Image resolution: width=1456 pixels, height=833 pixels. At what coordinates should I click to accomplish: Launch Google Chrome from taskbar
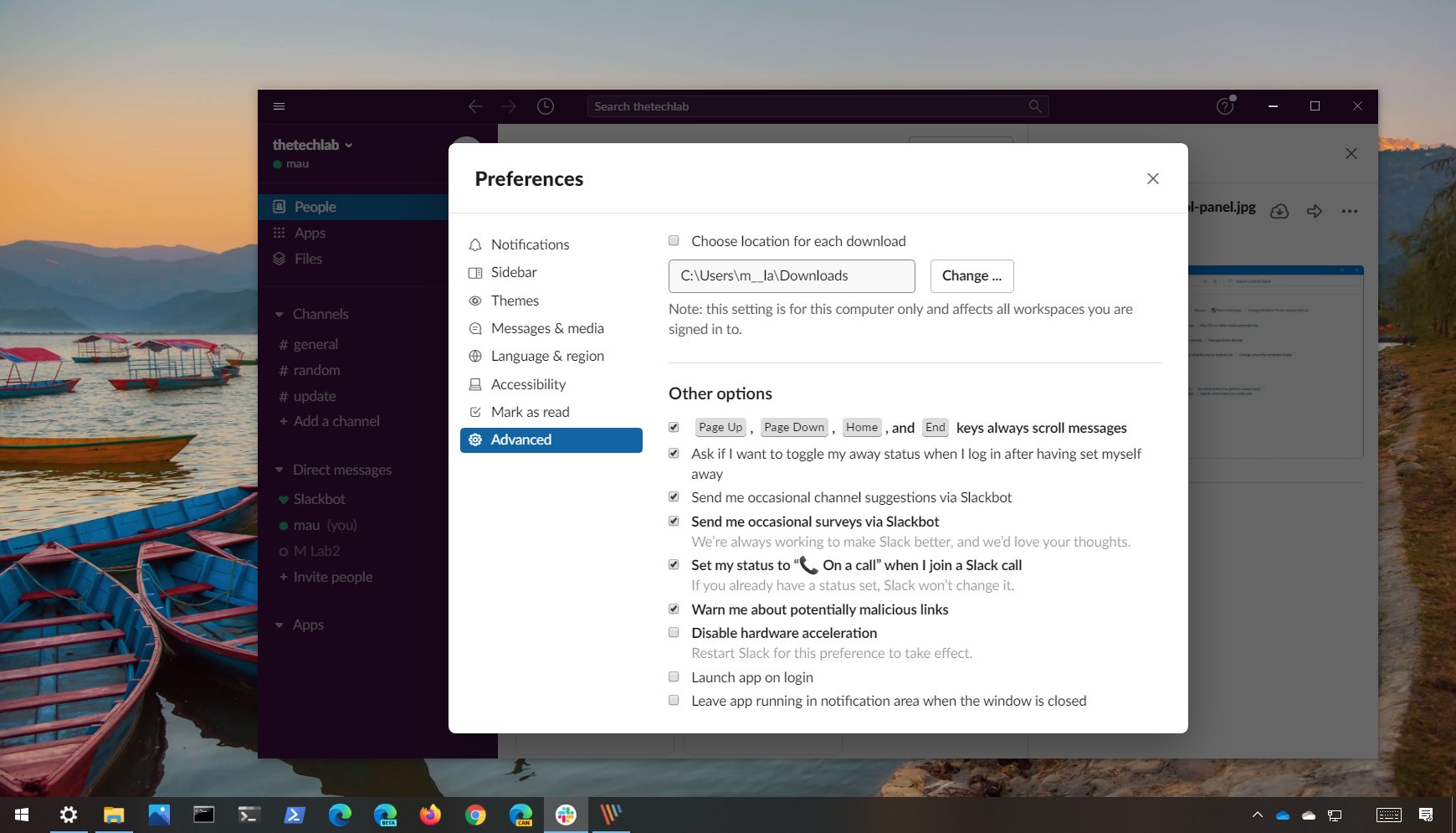(475, 815)
